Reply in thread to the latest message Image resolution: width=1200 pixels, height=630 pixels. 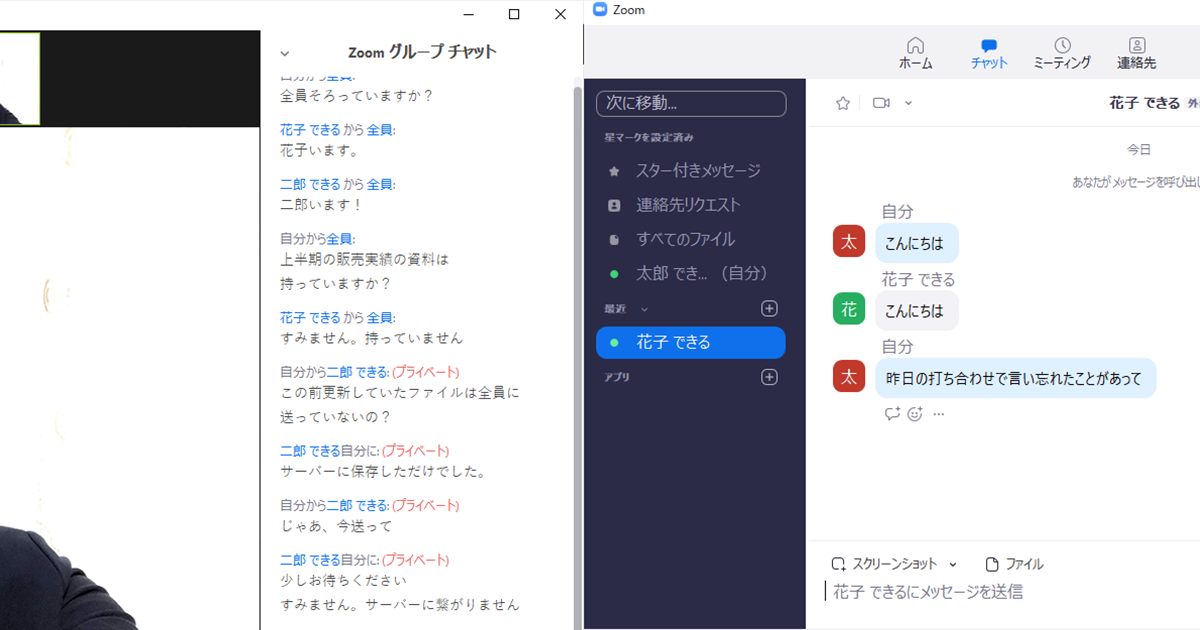(x=892, y=413)
